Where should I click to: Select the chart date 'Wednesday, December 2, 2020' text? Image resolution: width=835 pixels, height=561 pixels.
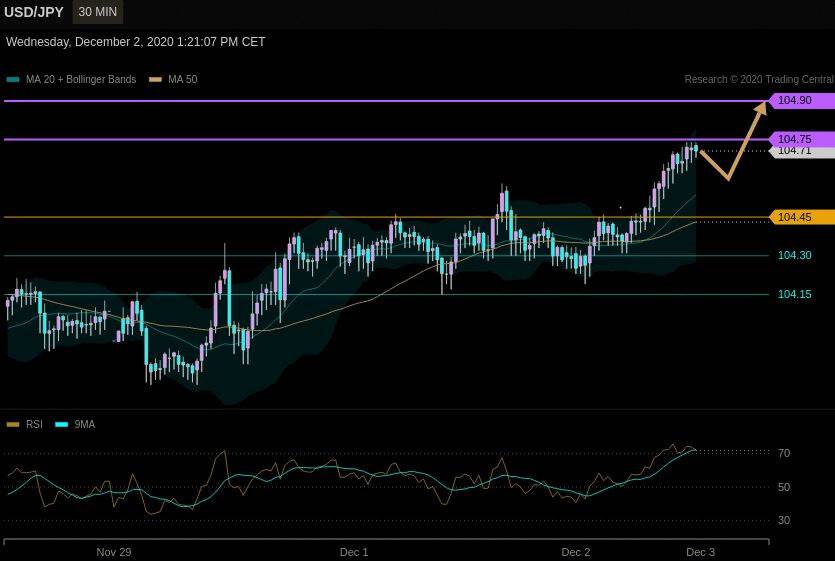coord(90,42)
